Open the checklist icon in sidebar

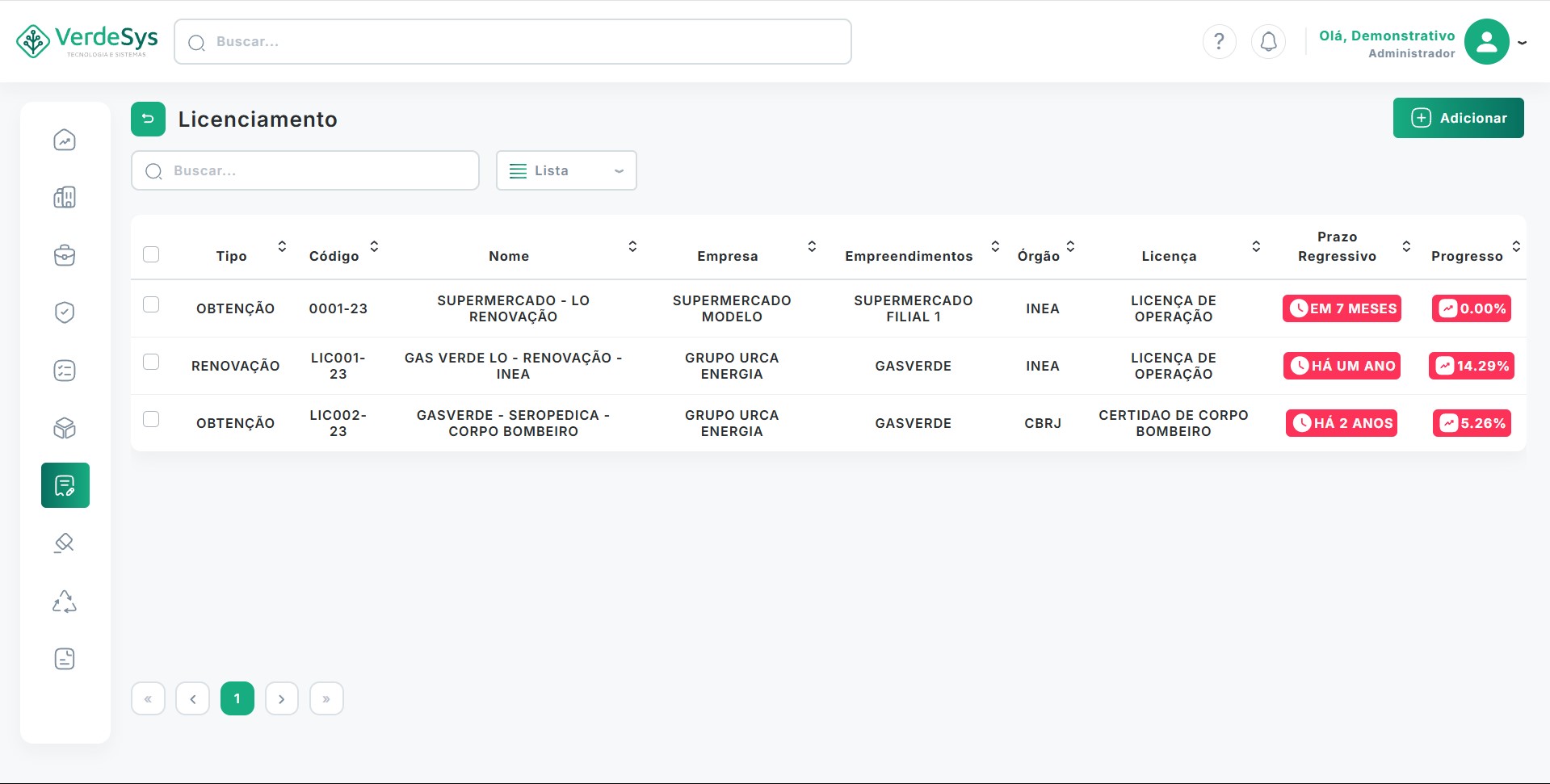click(65, 371)
